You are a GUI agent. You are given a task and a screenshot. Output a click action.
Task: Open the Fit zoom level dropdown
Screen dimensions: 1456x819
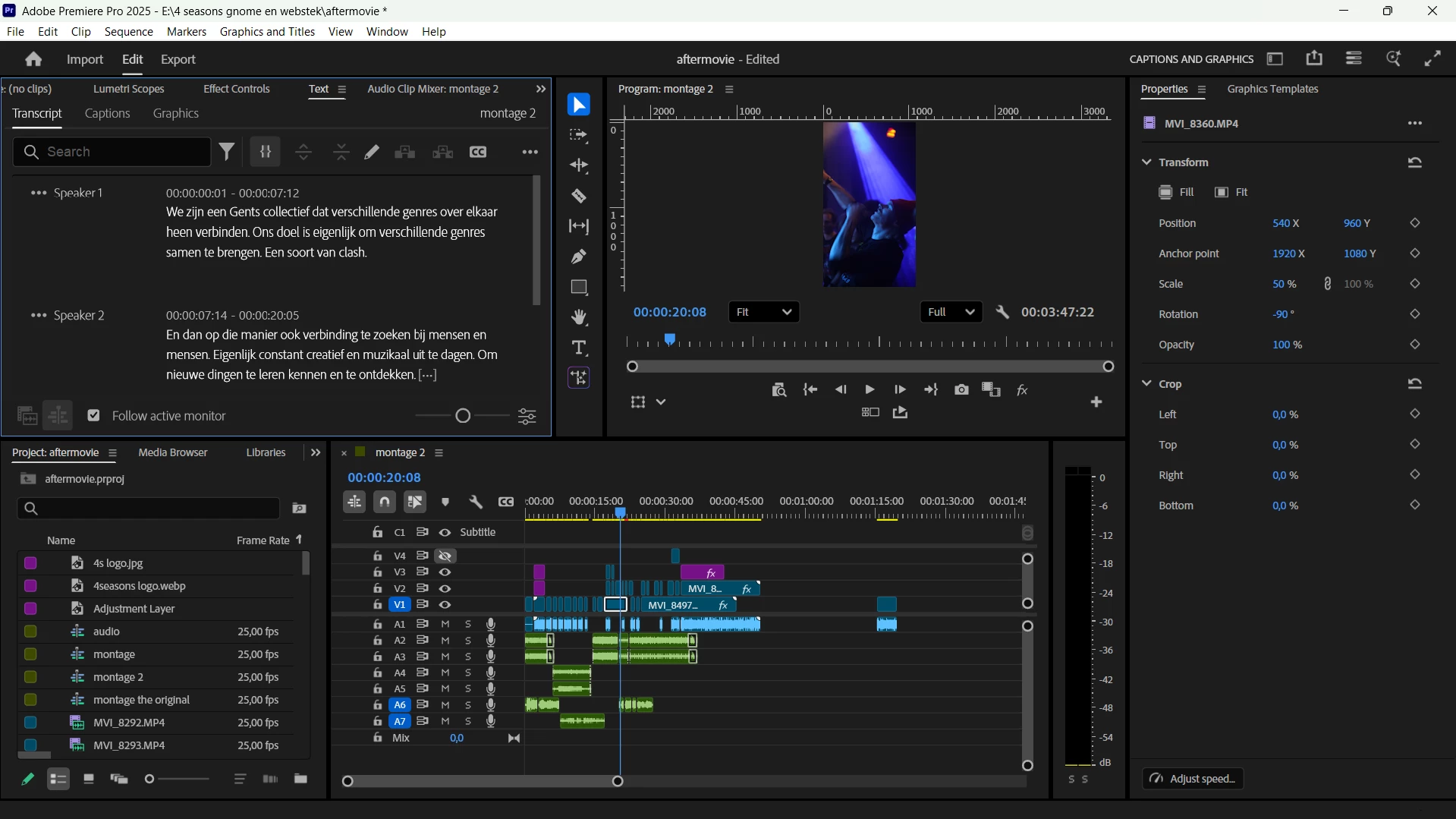pos(764,312)
